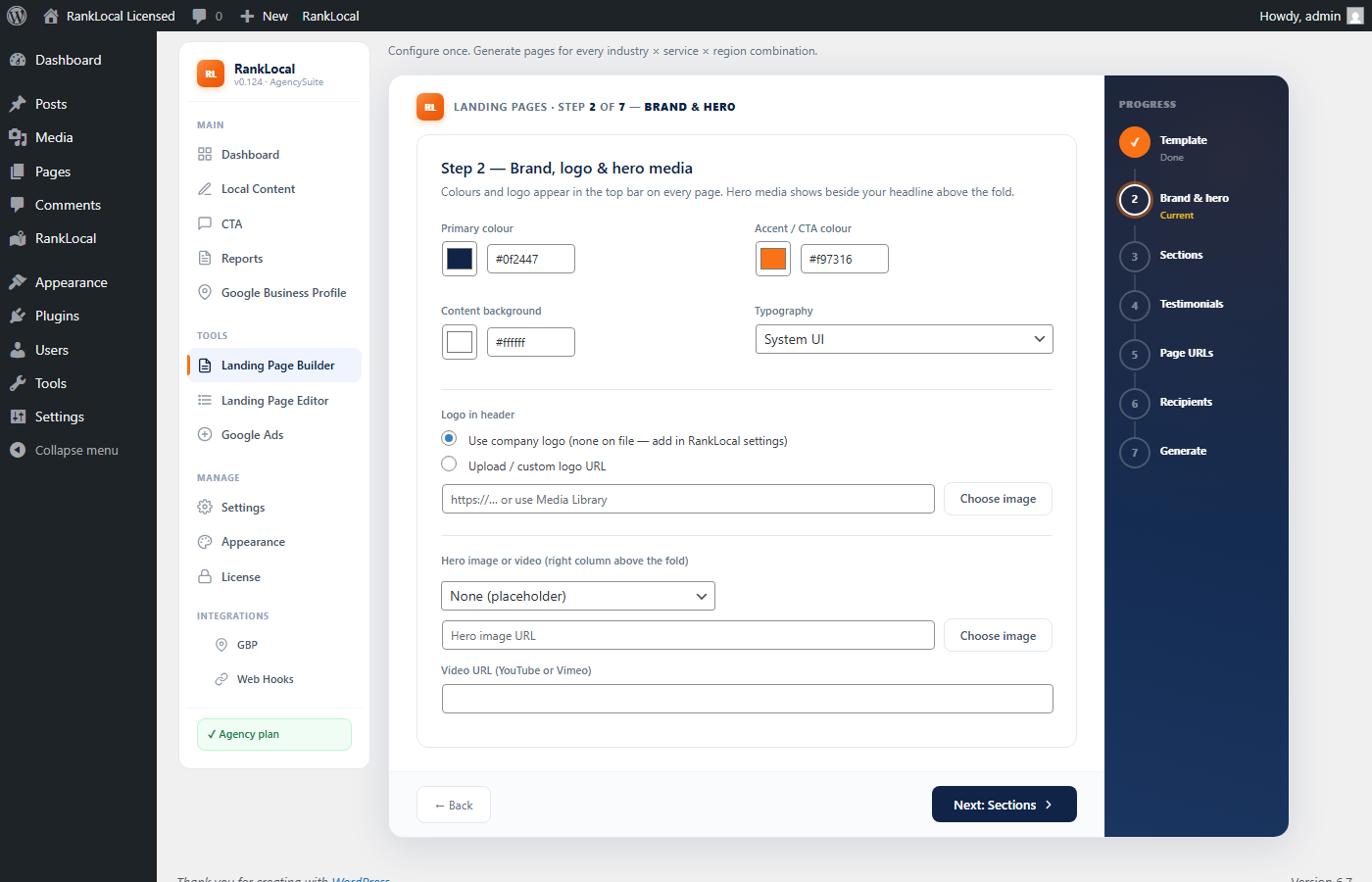Open the plugin Appearance item under Manage
The image size is (1372, 882).
pyautogui.click(x=274, y=542)
